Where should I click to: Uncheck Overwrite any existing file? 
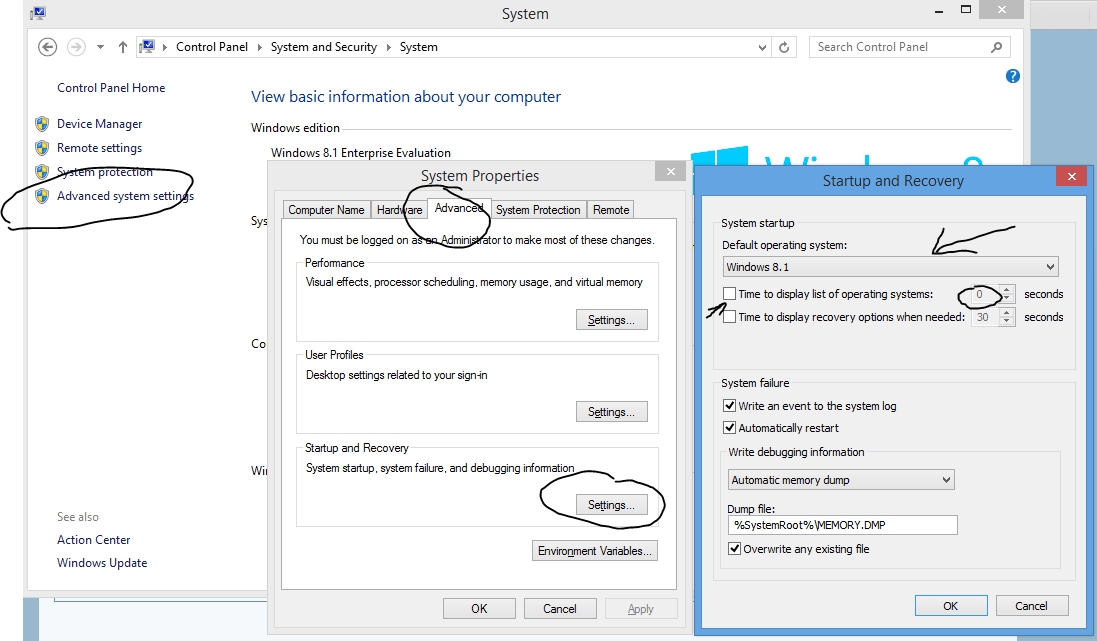point(735,549)
